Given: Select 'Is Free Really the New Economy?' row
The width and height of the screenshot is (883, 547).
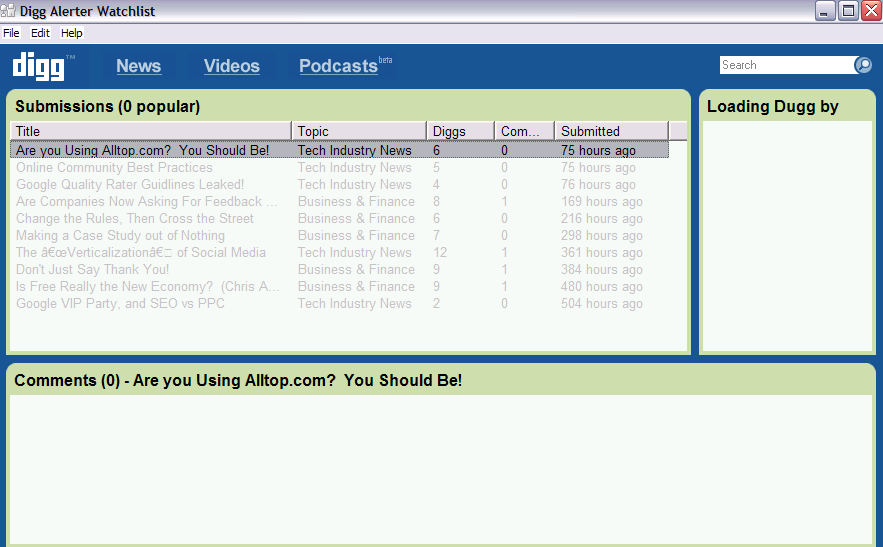Looking at the screenshot, I should tap(340, 286).
